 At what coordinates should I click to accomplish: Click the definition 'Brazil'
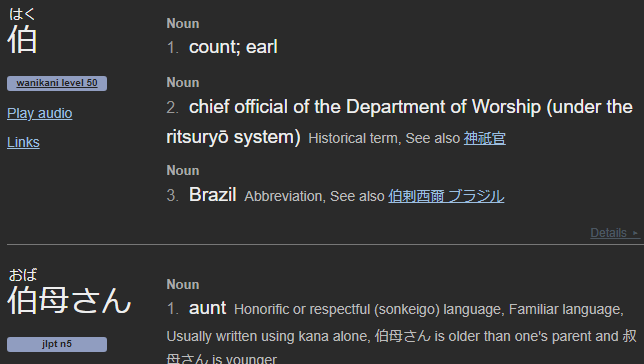212,195
